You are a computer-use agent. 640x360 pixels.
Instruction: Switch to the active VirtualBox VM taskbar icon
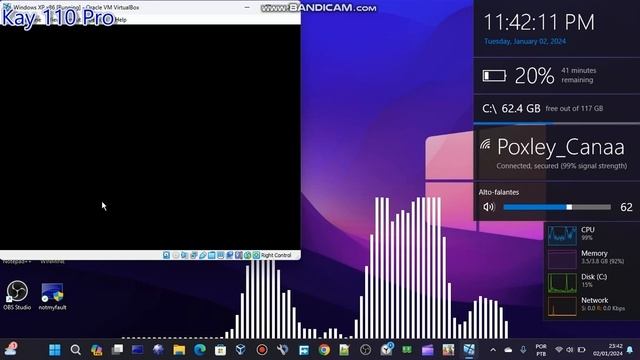coord(469,350)
